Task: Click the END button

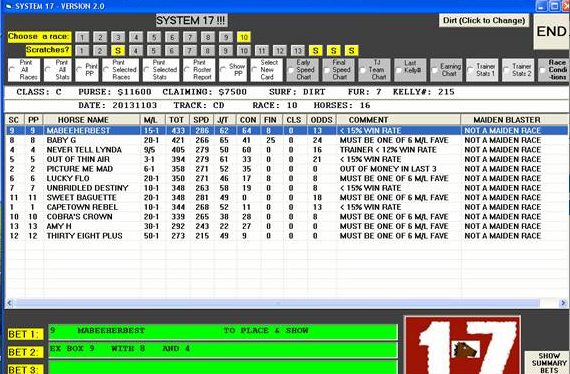Action: point(551,32)
